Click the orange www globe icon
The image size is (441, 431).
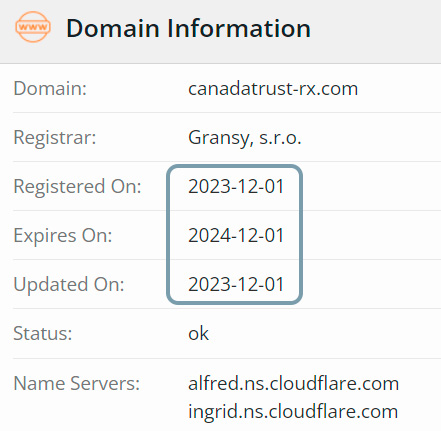[x=33, y=27]
